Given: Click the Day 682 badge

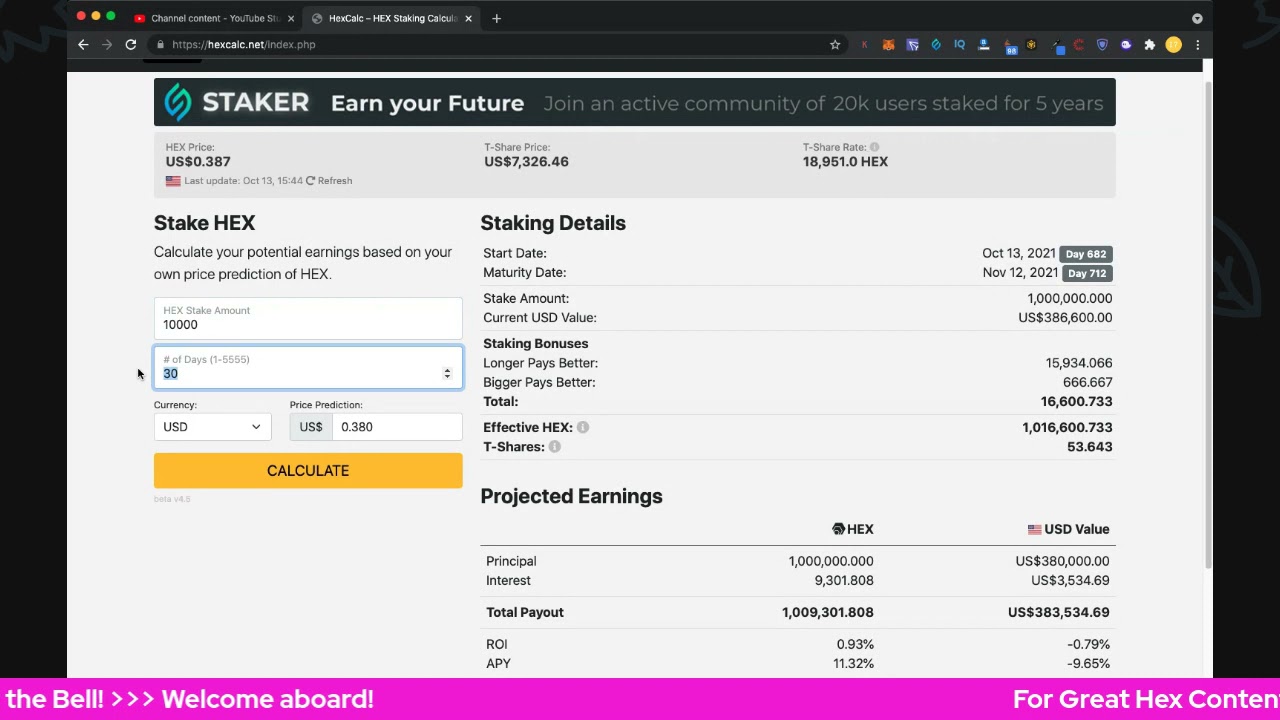Looking at the screenshot, I should coord(1085,254).
